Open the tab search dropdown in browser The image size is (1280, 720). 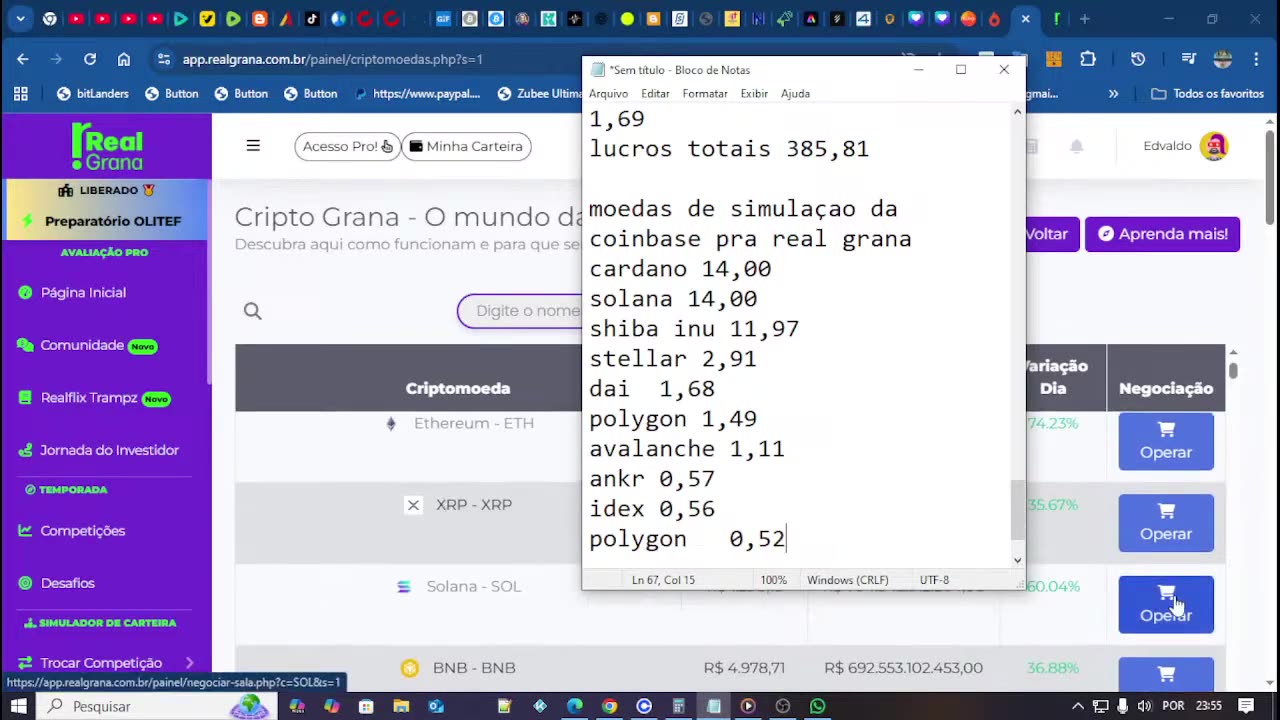pyautogui.click(x=21, y=19)
